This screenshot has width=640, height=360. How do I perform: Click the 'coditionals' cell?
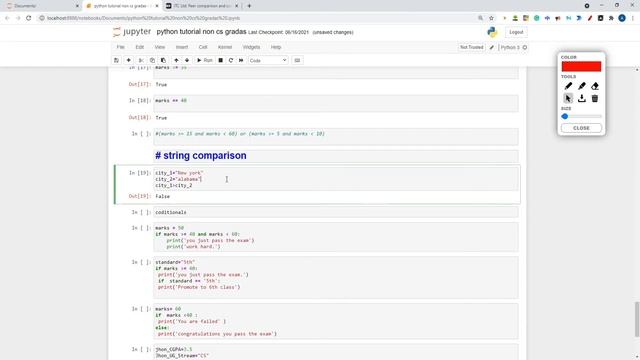tap(336, 212)
